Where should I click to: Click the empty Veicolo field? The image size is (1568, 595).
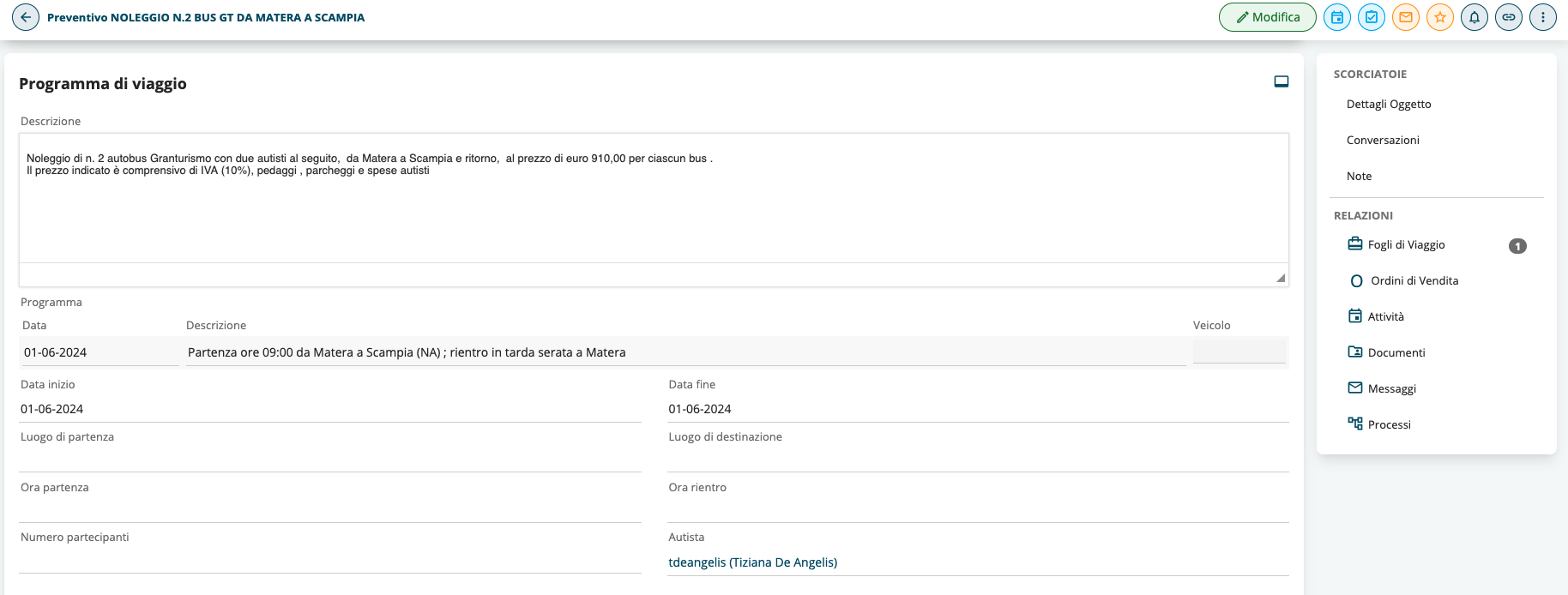coord(1239,352)
